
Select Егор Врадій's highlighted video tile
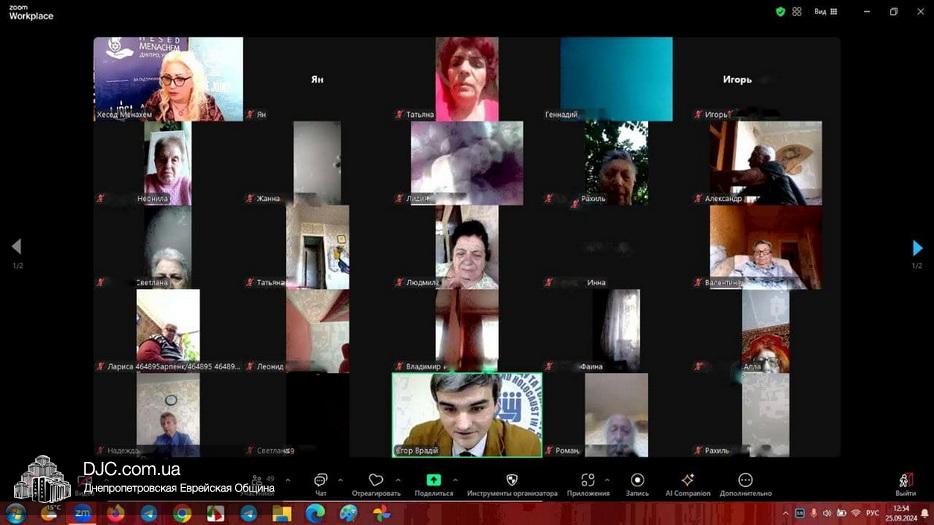[x=466, y=414]
